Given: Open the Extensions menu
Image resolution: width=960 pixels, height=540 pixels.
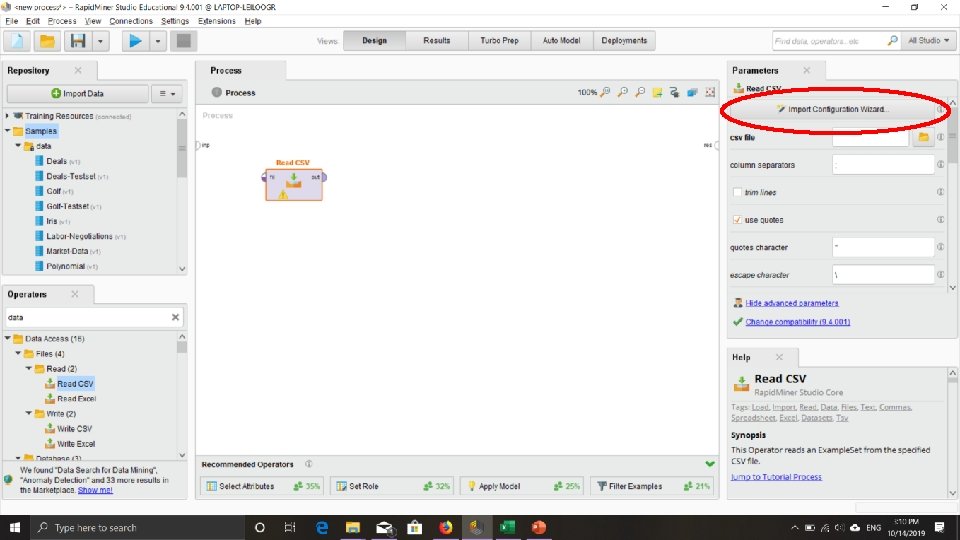Looking at the screenshot, I should (217, 21).
